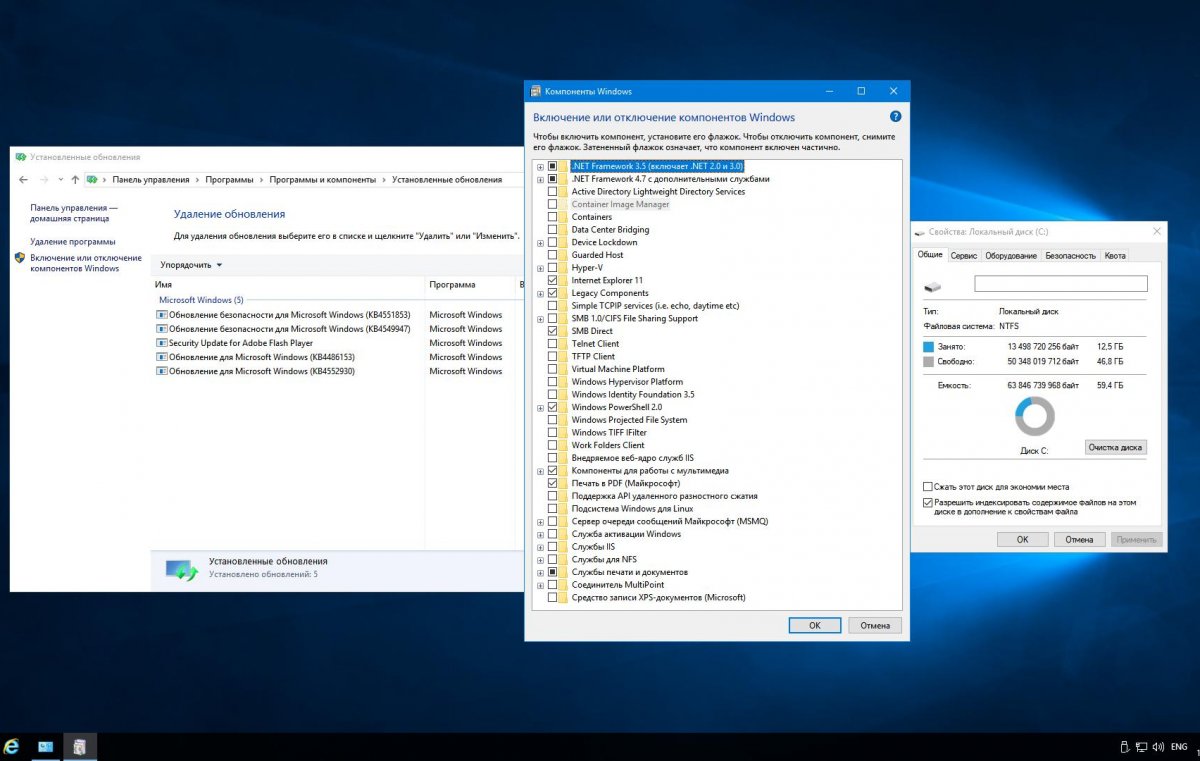This screenshot has width=1200, height=761.
Task: Click OK in the disk Properties dialog
Action: [x=1022, y=539]
